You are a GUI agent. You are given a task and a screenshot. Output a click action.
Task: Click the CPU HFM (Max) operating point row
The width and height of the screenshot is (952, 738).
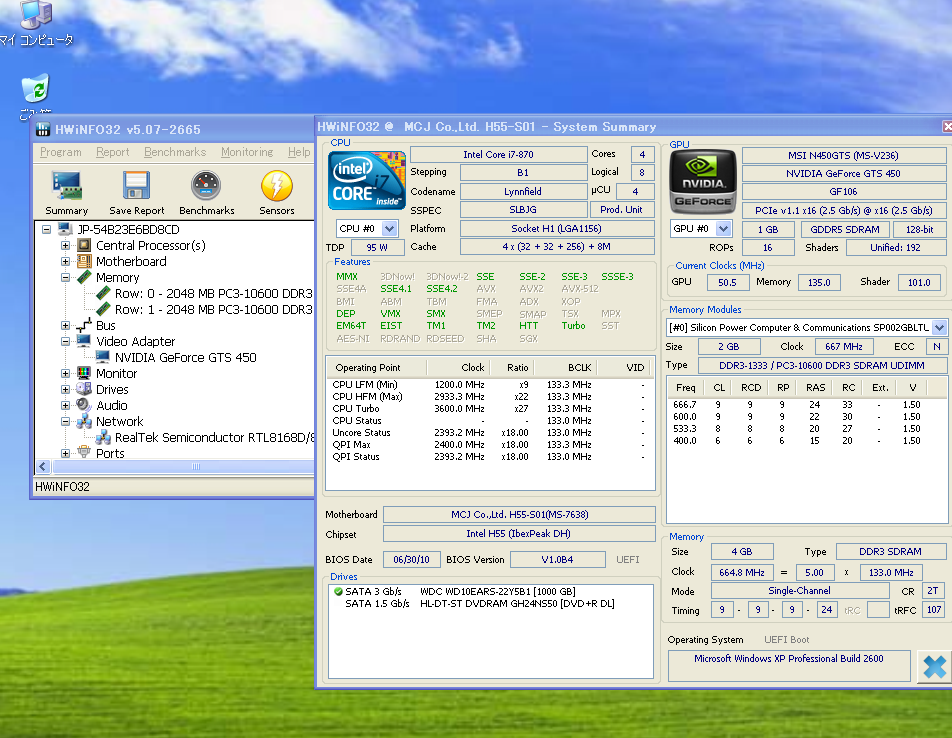click(489, 396)
